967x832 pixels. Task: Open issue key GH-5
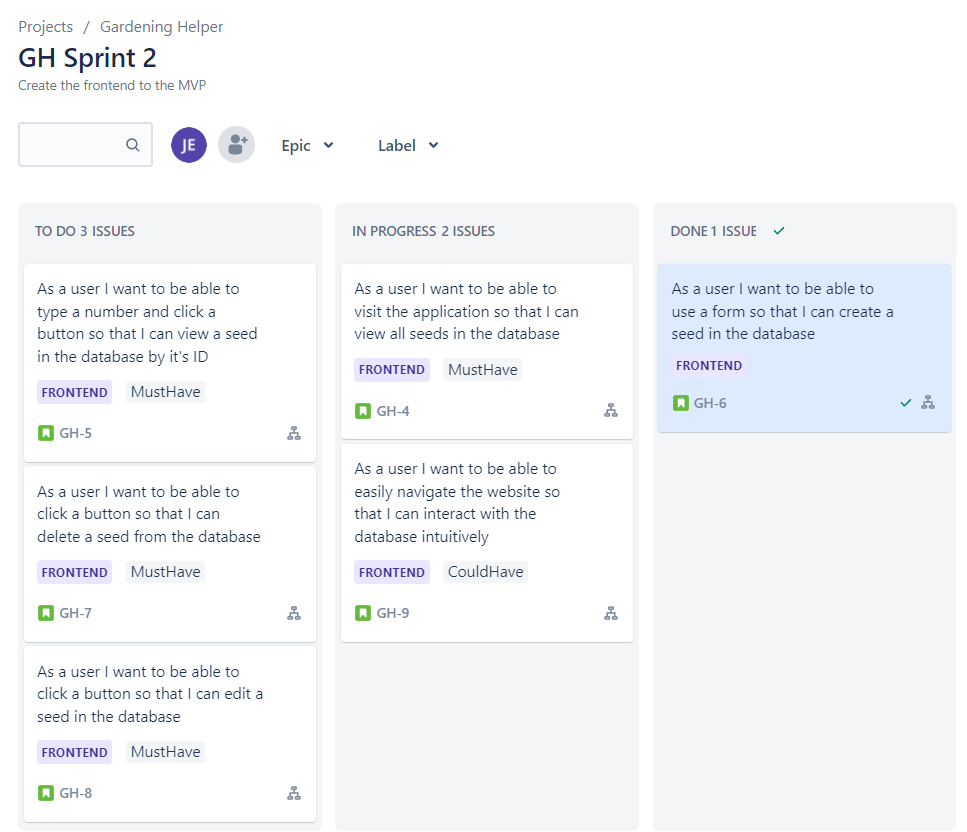coord(75,433)
